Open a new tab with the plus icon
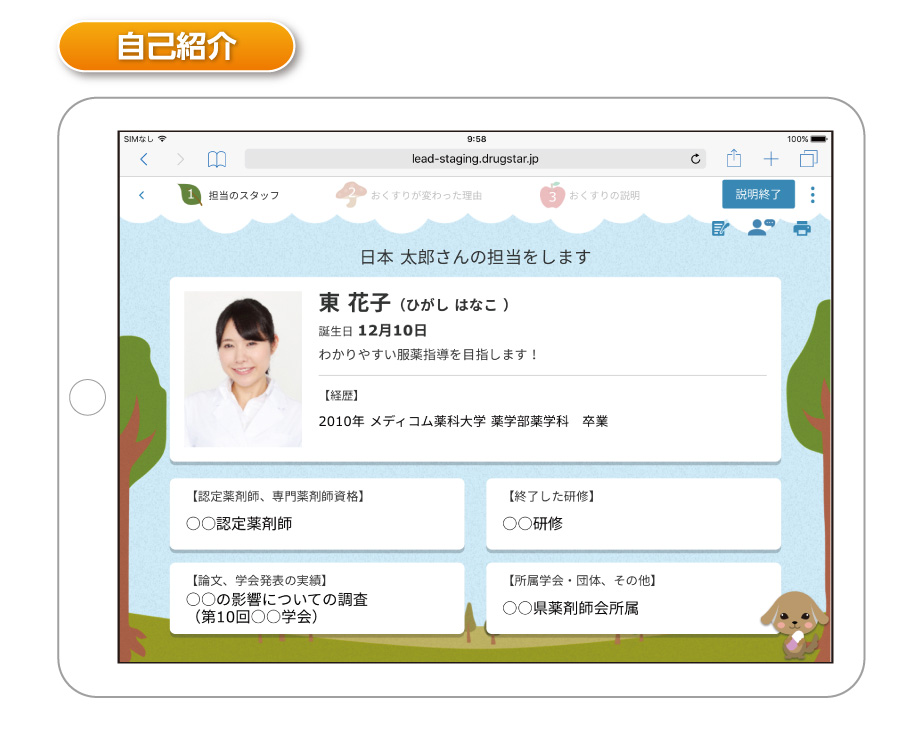 771,158
